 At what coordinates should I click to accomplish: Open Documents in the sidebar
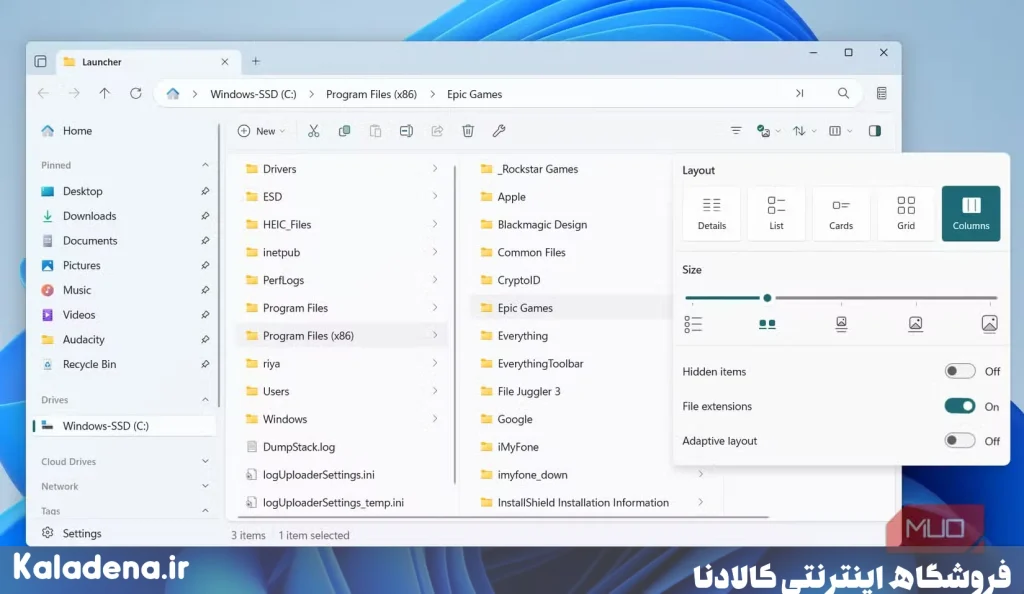coord(124,241)
